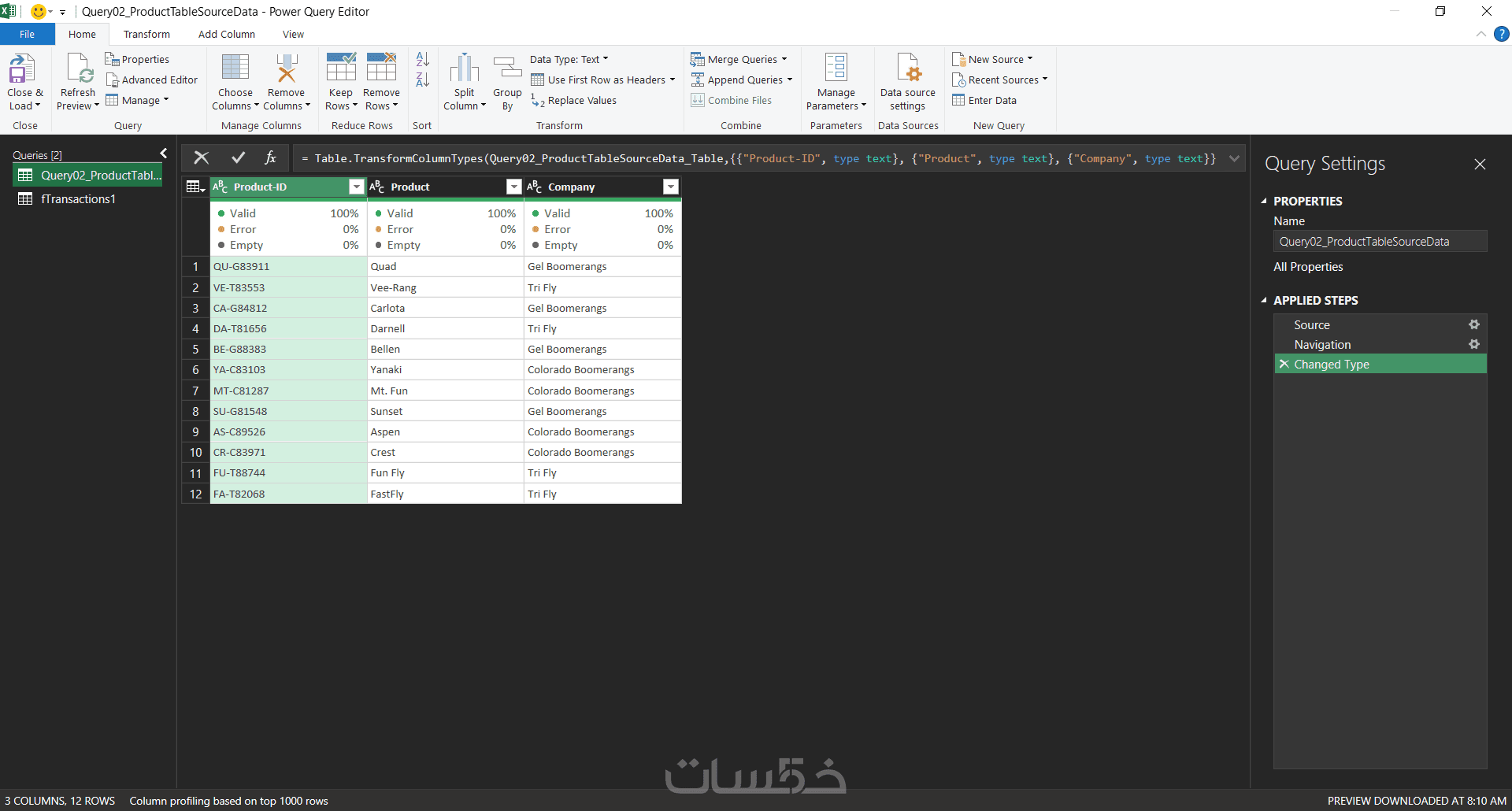Sort the column ascending
1512x811 pixels.
click(423, 59)
